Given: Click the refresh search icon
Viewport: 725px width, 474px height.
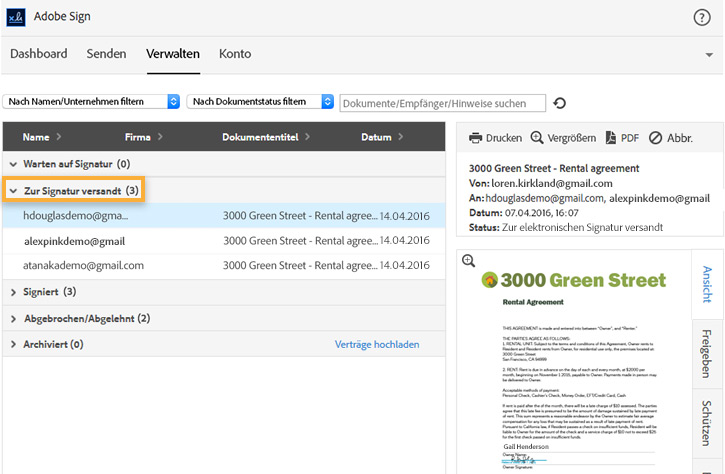Looking at the screenshot, I should [x=560, y=103].
